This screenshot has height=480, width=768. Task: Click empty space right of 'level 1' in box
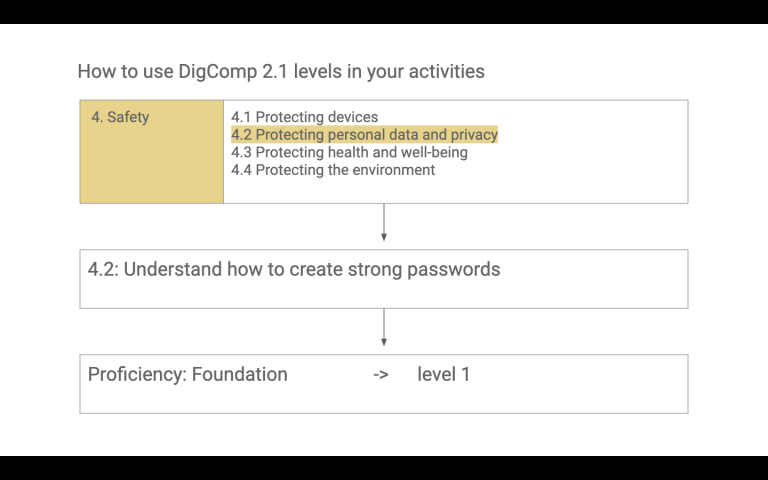click(x=580, y=378)
